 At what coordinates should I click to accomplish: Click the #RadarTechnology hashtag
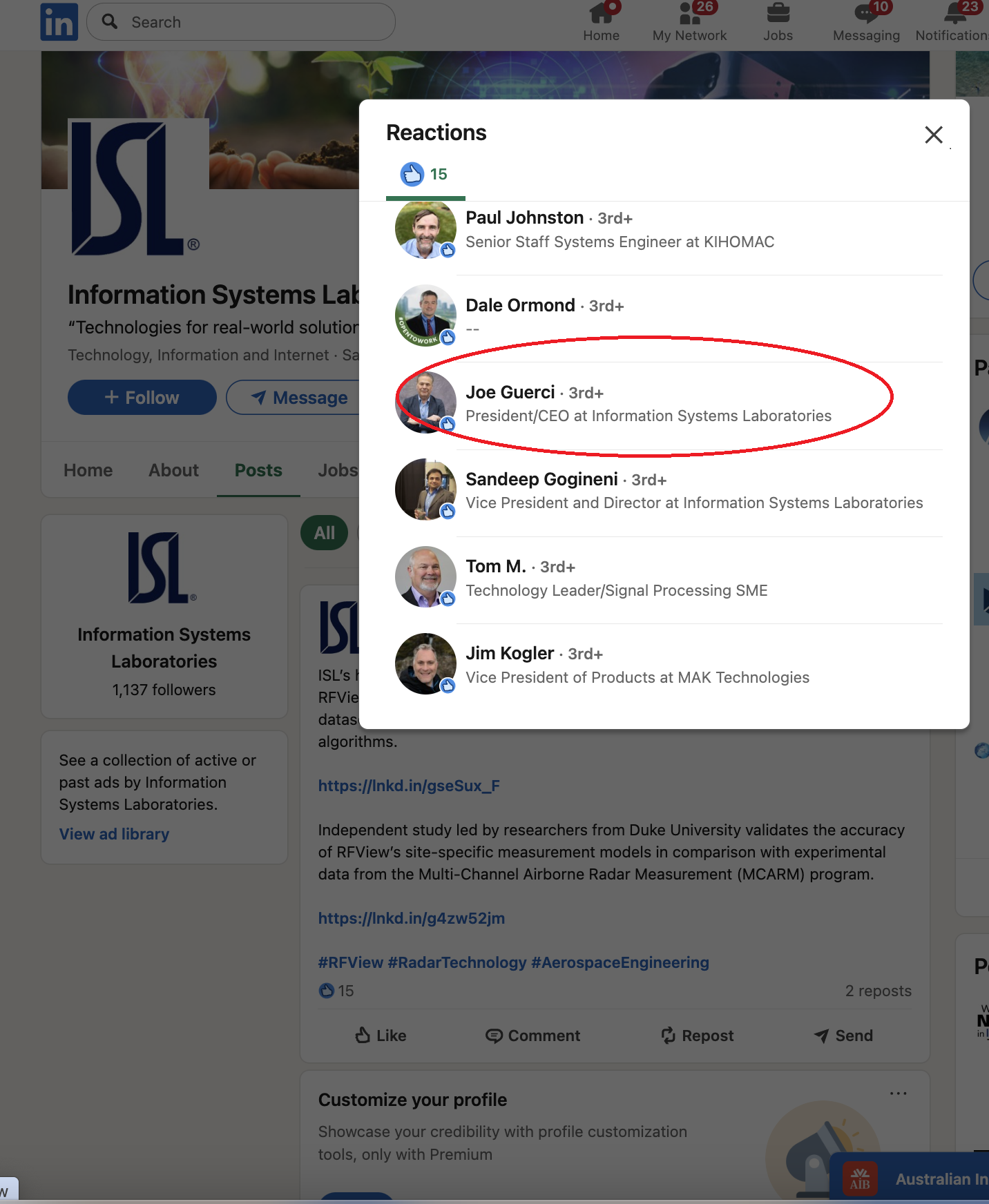click(457, 962)
